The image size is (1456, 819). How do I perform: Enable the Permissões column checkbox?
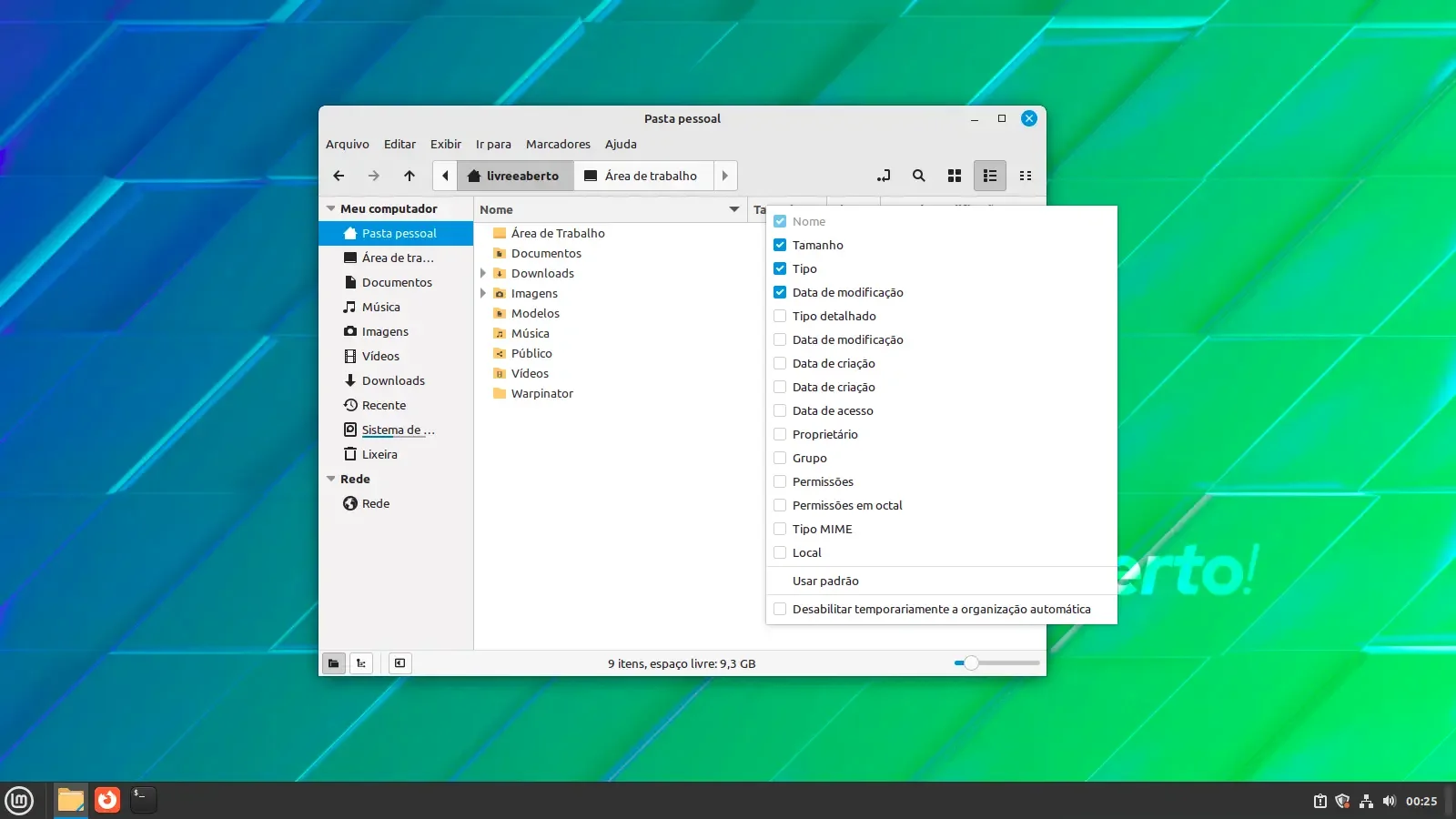[780, 481]
